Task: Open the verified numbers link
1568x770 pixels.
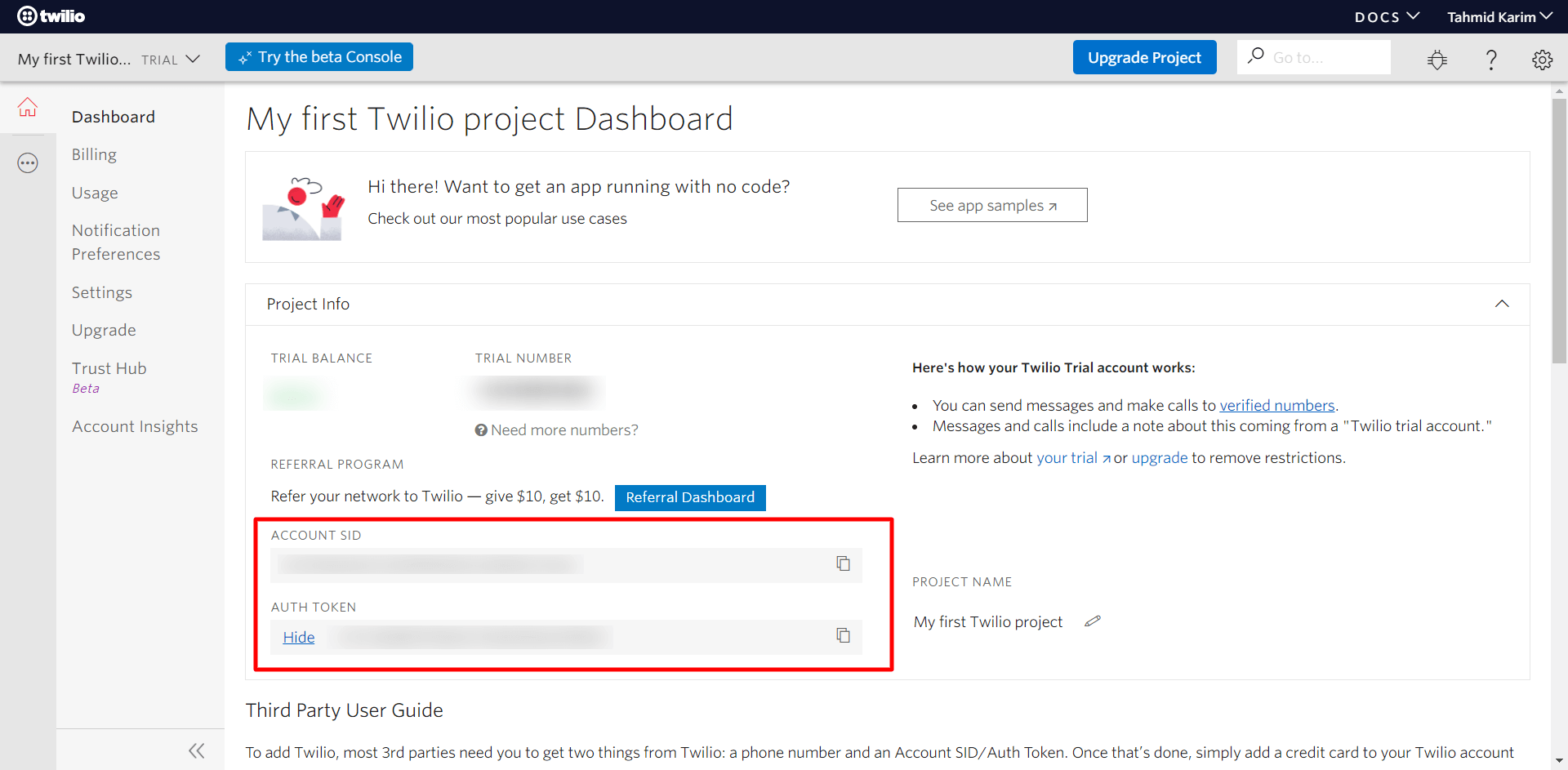Action: [x=1277, y=405]
